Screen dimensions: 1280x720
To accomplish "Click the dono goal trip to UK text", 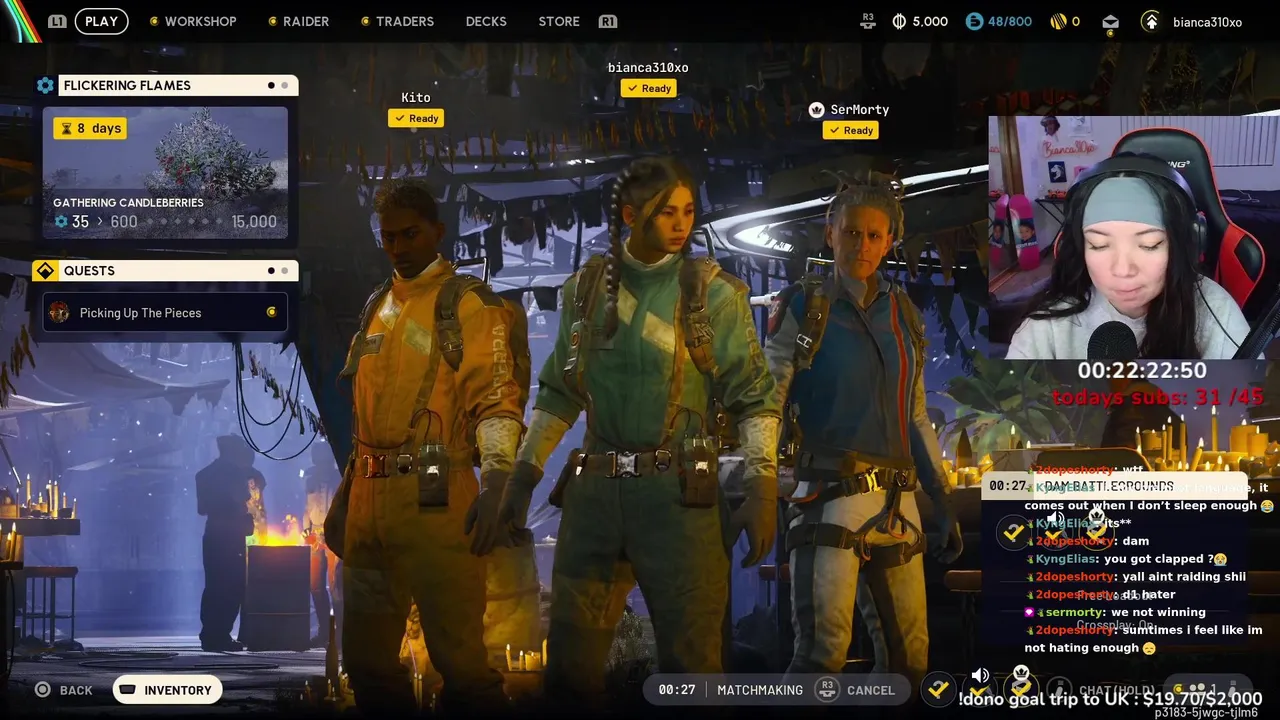I will [x=1110, y=699].
